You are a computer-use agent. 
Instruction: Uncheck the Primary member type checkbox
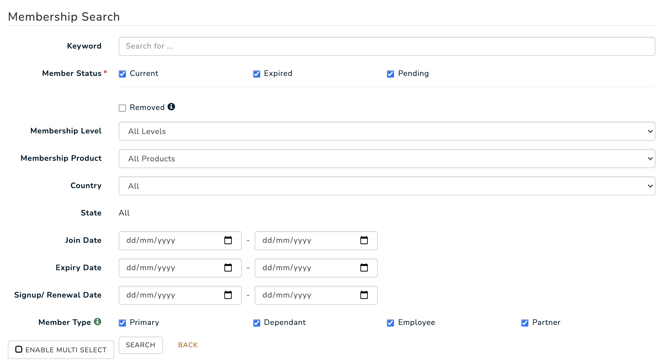click(x=123, y=323)
